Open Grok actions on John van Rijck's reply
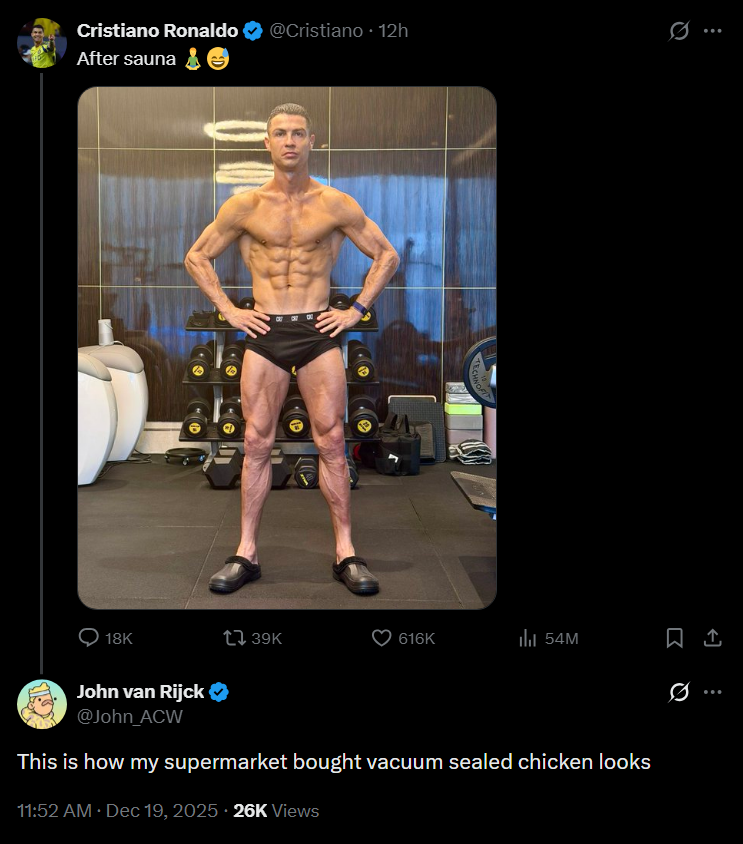Viewport: 743px width, 844px height. click(680, 691)
